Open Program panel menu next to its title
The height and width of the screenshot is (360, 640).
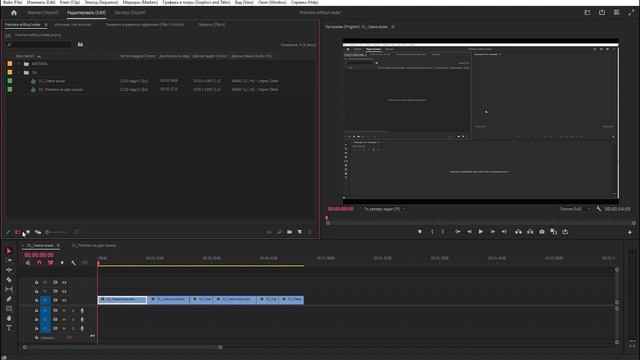point(393,27)
